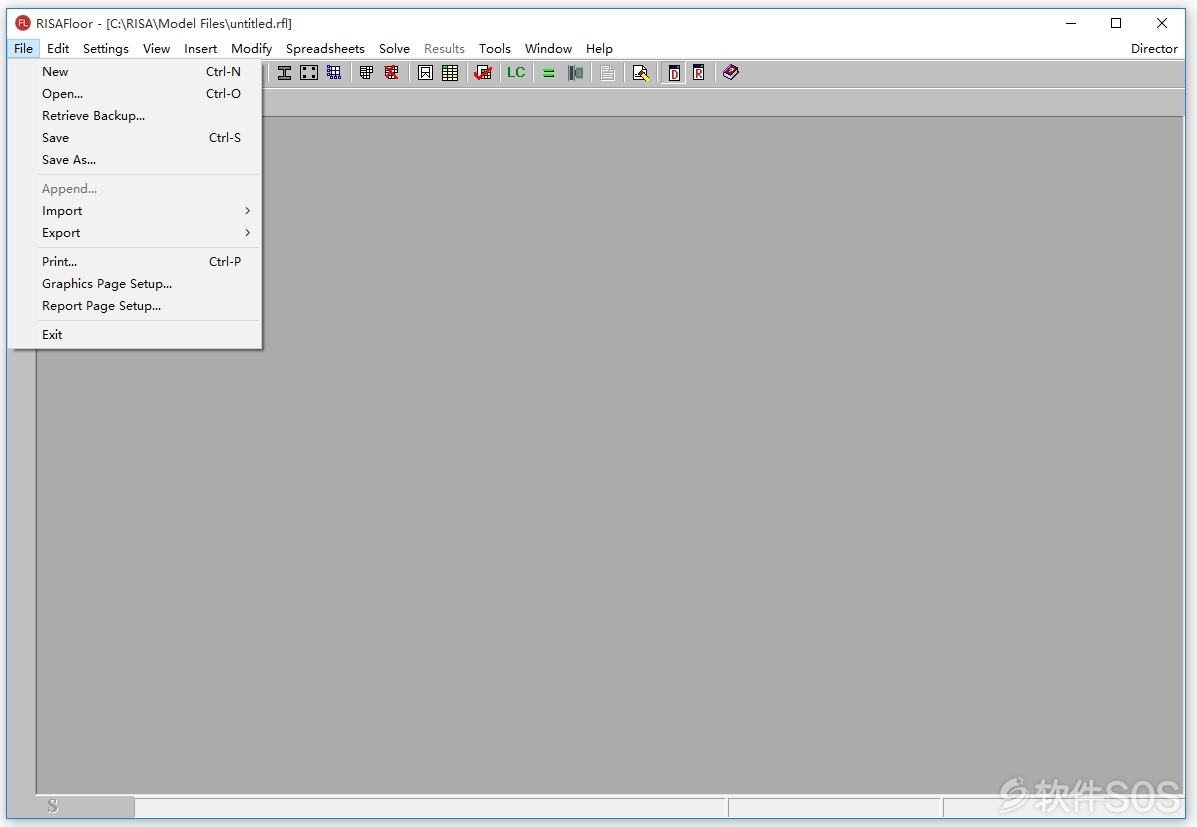The width and height of the screenshot is (1197, 827).
Task: Click the yellow table spreadsheet icon
Action: pos(450,73)
